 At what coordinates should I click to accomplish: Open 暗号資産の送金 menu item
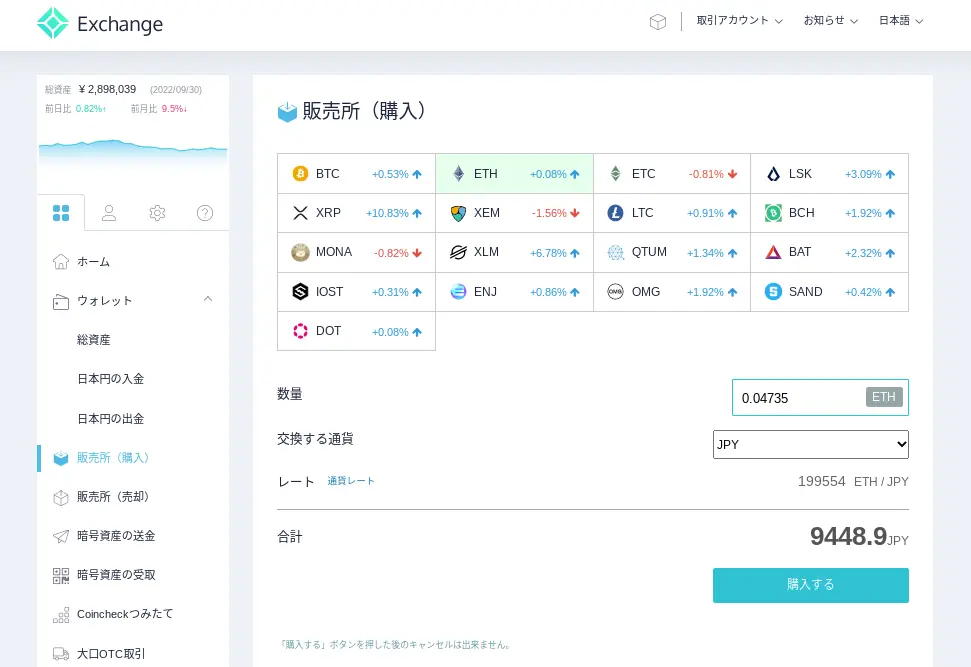pos(116,536)
